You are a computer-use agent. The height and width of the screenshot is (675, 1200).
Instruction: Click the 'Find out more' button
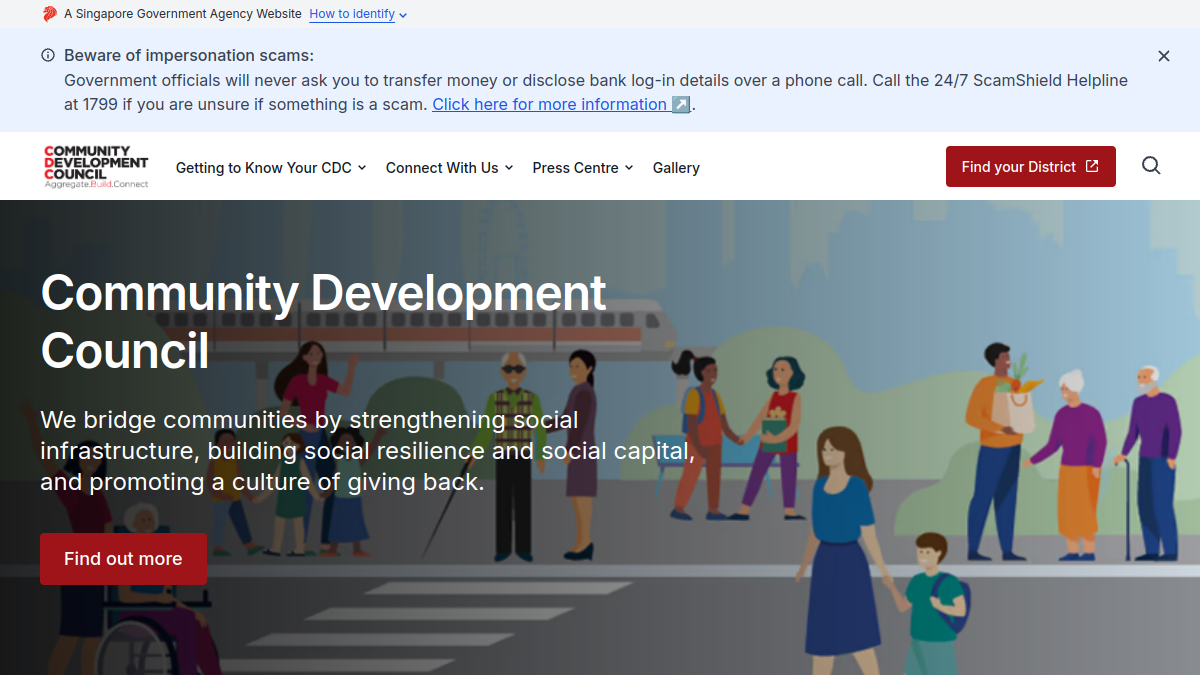click(123, 559)
